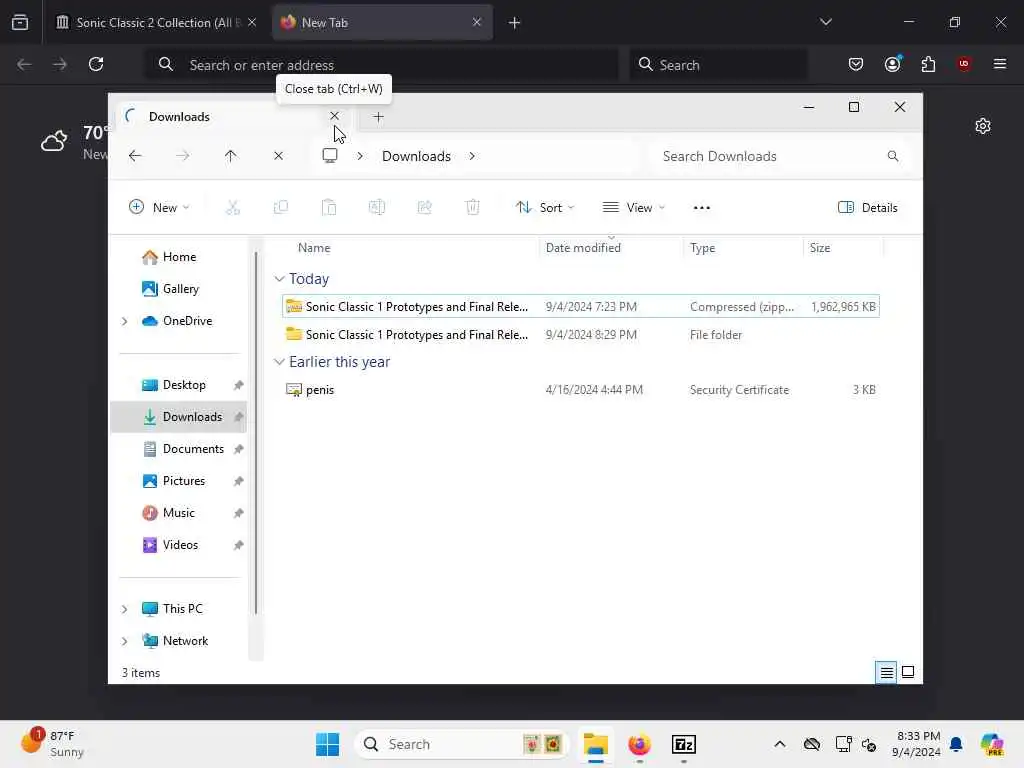Expand the OneDrive tree node
Viewport: 1024px width, 768px height.
point(125,321)
